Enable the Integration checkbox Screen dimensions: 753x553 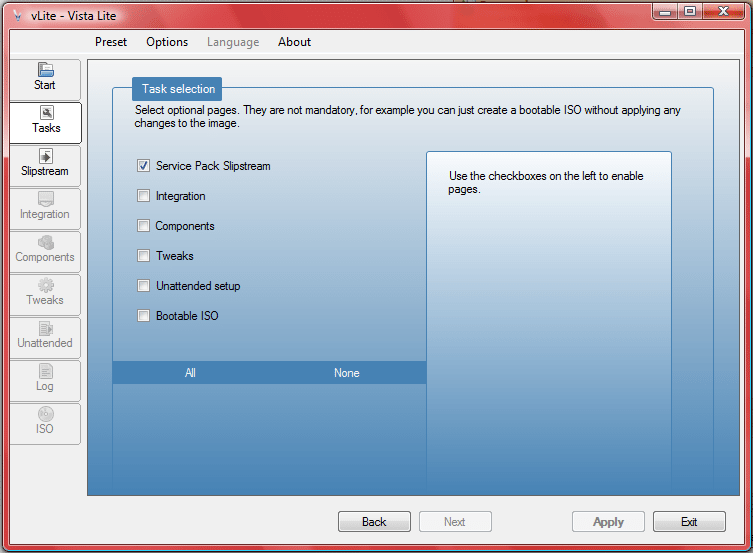143,196
